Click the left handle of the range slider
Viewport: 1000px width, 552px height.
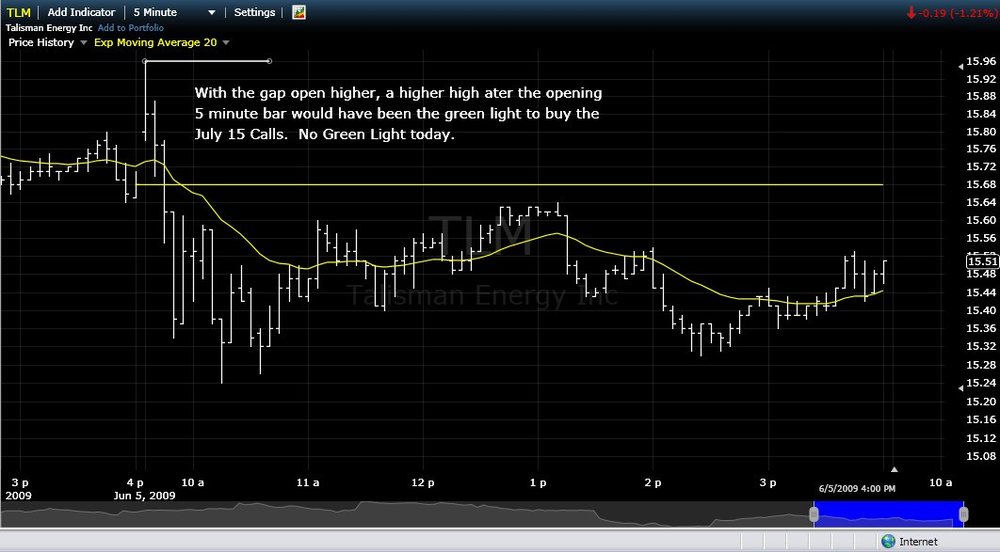tap(814, 514)
